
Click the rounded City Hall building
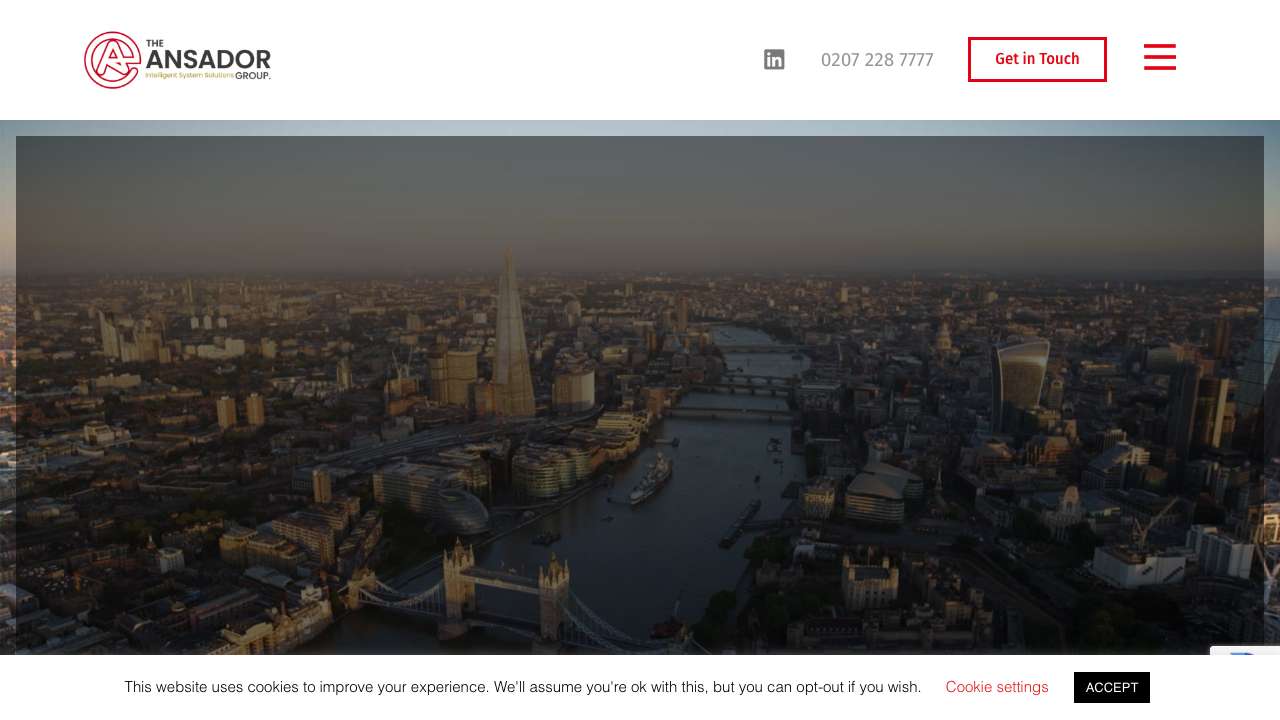point(458,508)
